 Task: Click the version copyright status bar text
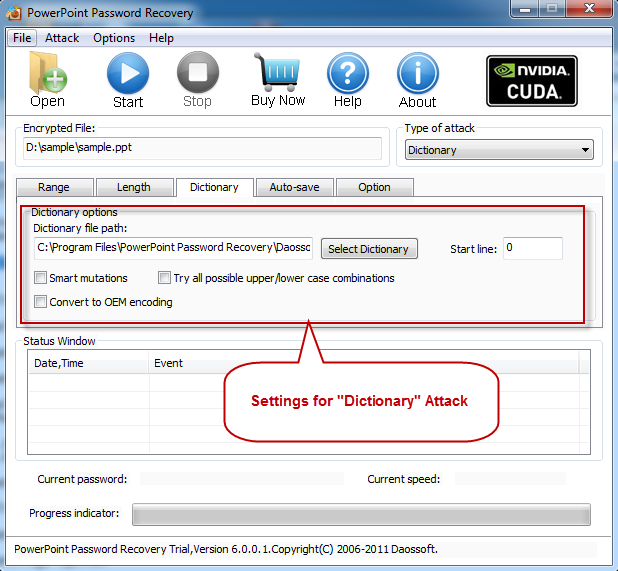click(x=226, y=549)
